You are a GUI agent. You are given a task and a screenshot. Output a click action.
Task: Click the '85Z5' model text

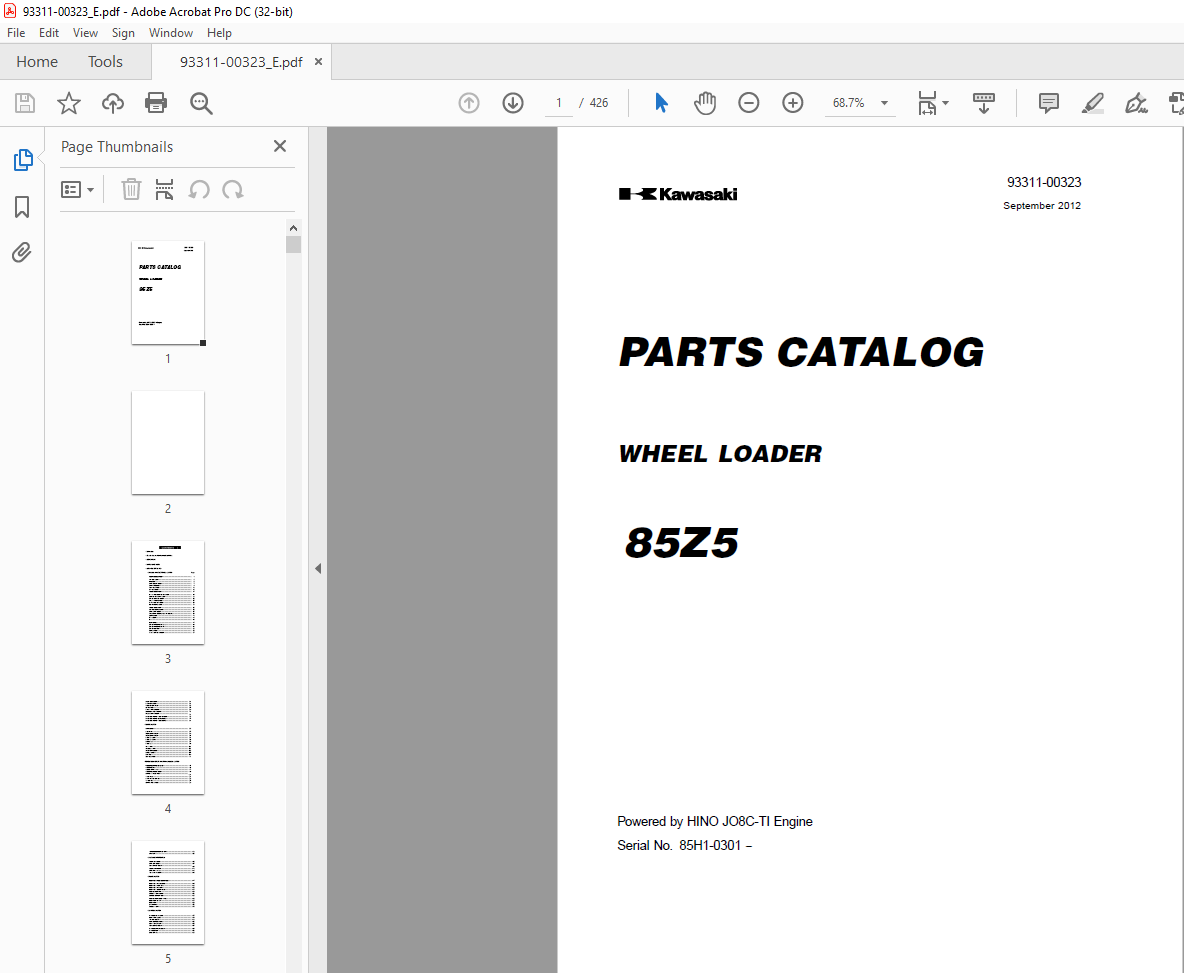(x=682, y=543)
